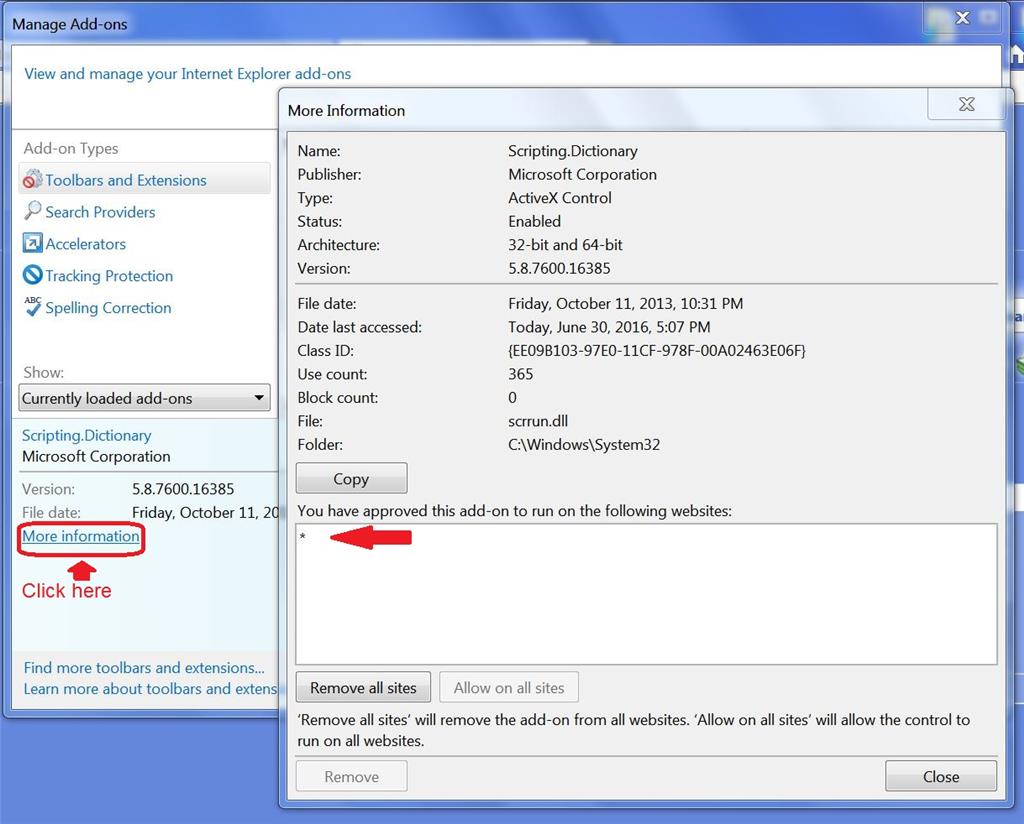Click the C:\Windows\System32 folder path
The height and width of the screenshot is (824, 1024).
[584, 445]
